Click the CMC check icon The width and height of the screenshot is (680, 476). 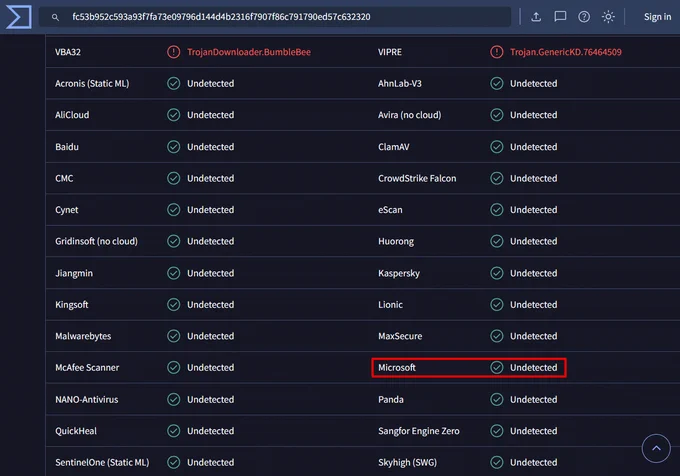pyautogui.click(x=173, y=178)
